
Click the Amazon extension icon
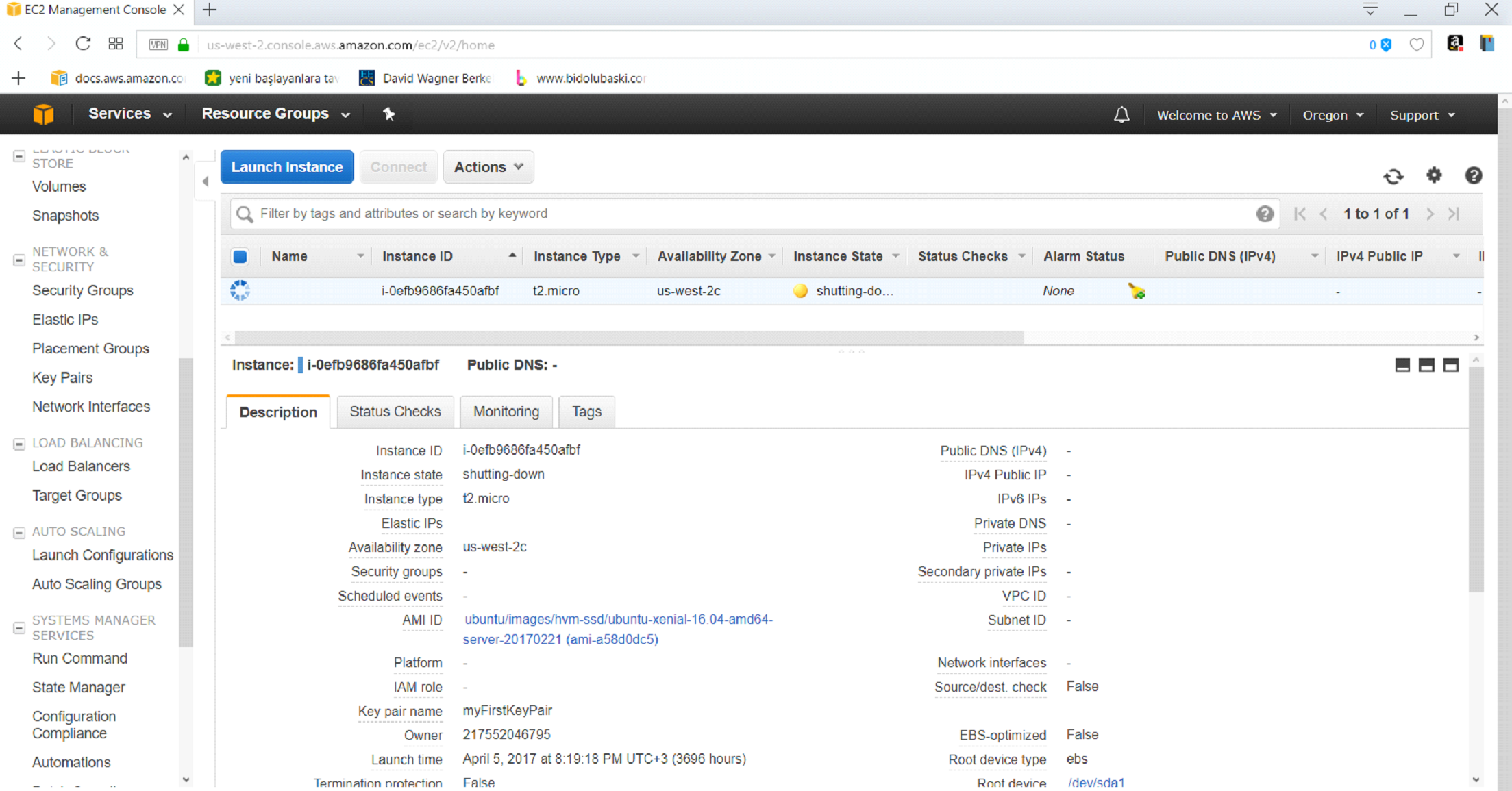pos(1454,44)
